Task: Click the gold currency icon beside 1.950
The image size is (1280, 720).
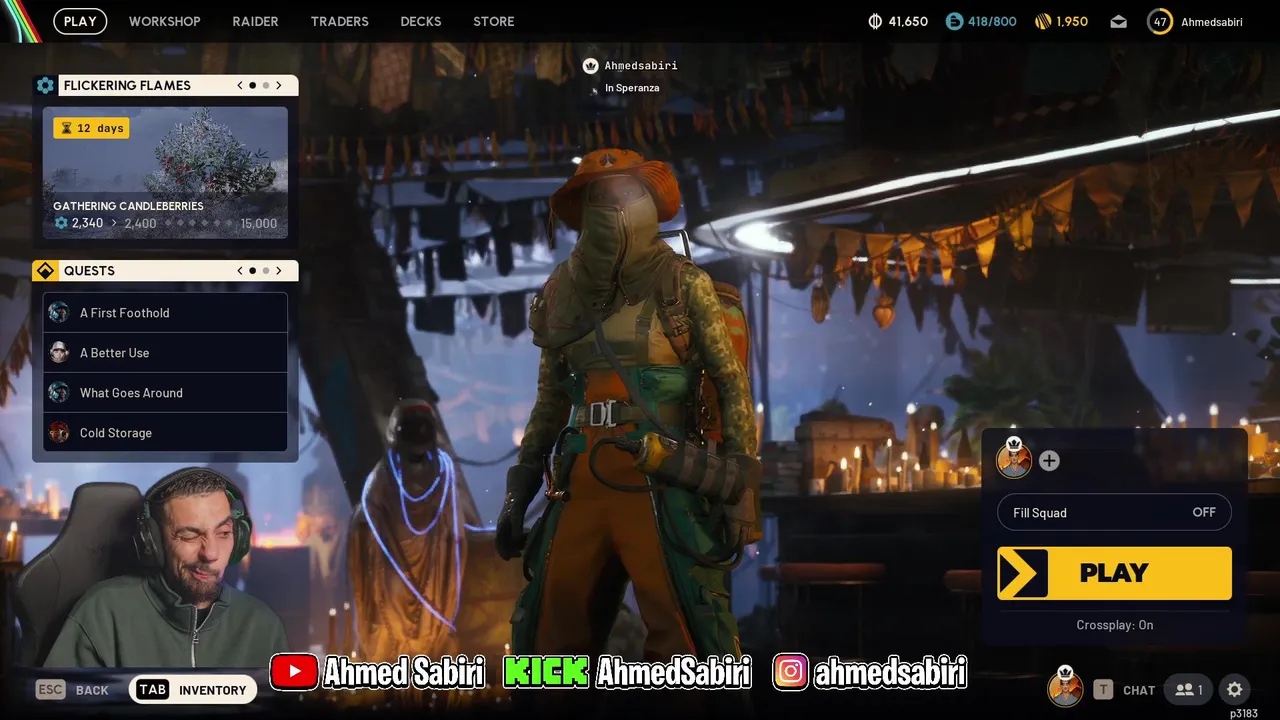Action: click(1042, 21)
